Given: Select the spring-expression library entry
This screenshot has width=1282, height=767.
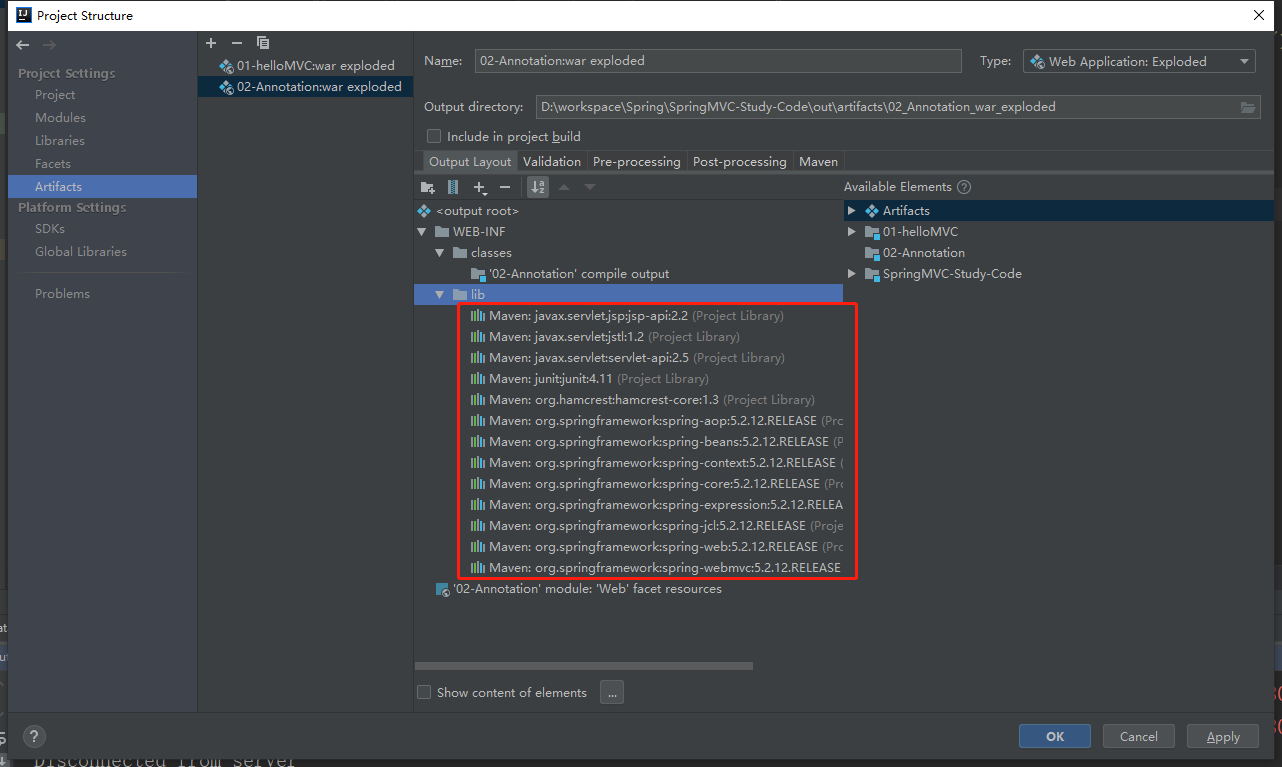Looking at the screenshot, I should click(657, 505).
